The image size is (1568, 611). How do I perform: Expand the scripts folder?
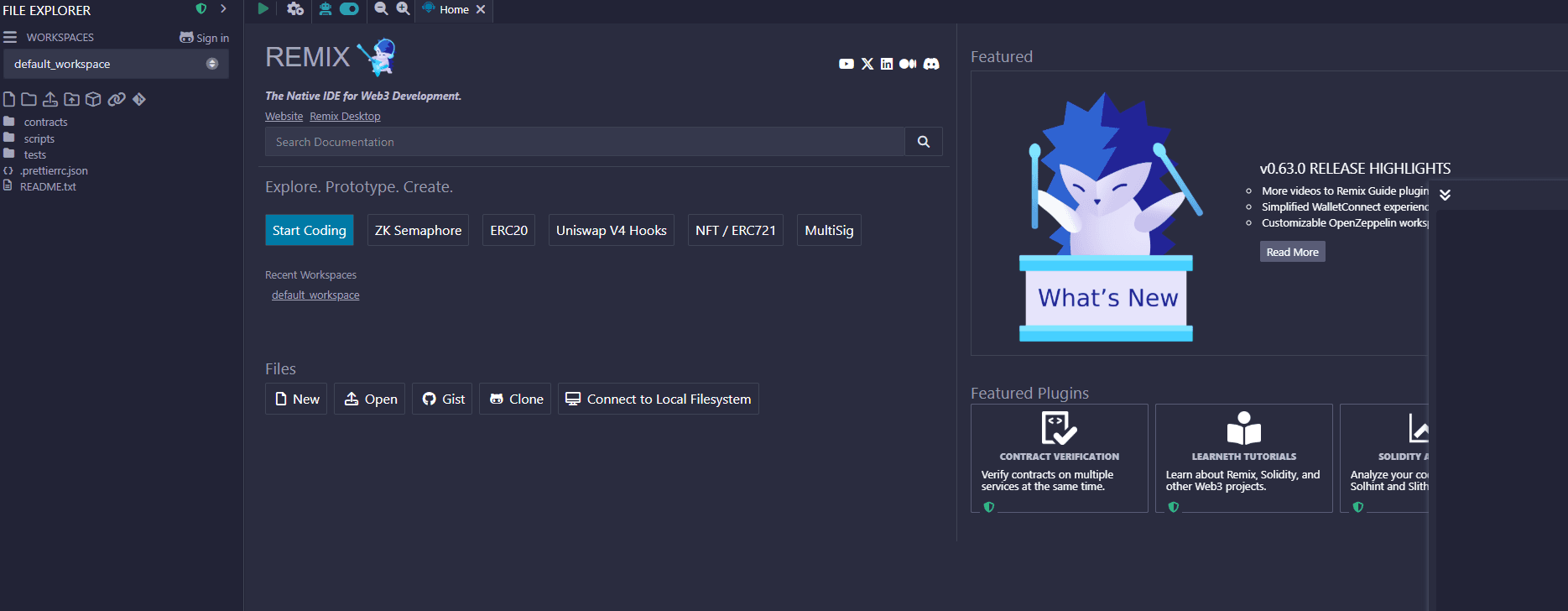(39, 138)
